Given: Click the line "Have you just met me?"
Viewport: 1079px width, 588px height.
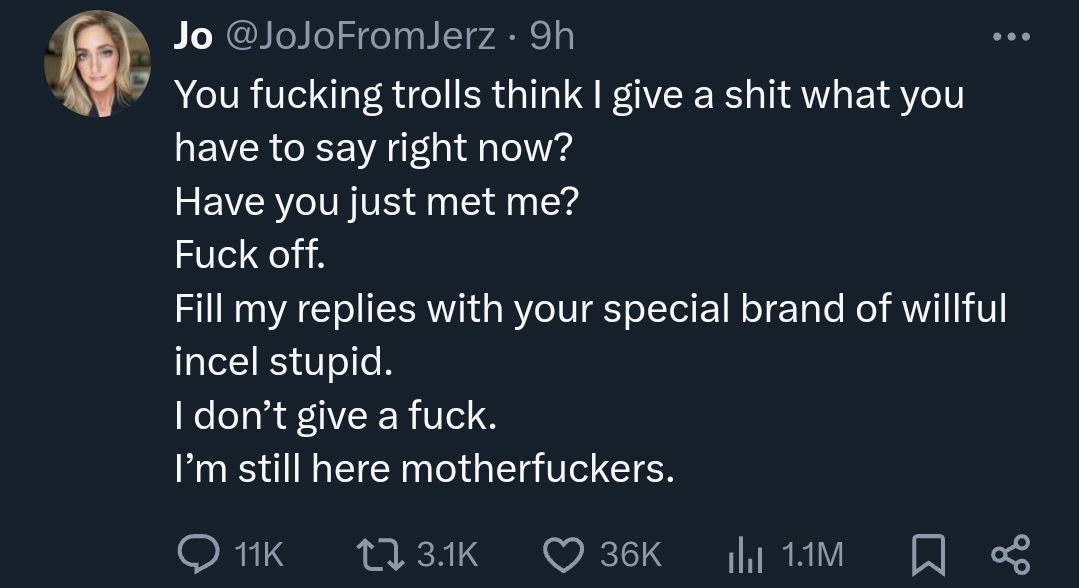Looking at the screenshot, I should [376, 202].
